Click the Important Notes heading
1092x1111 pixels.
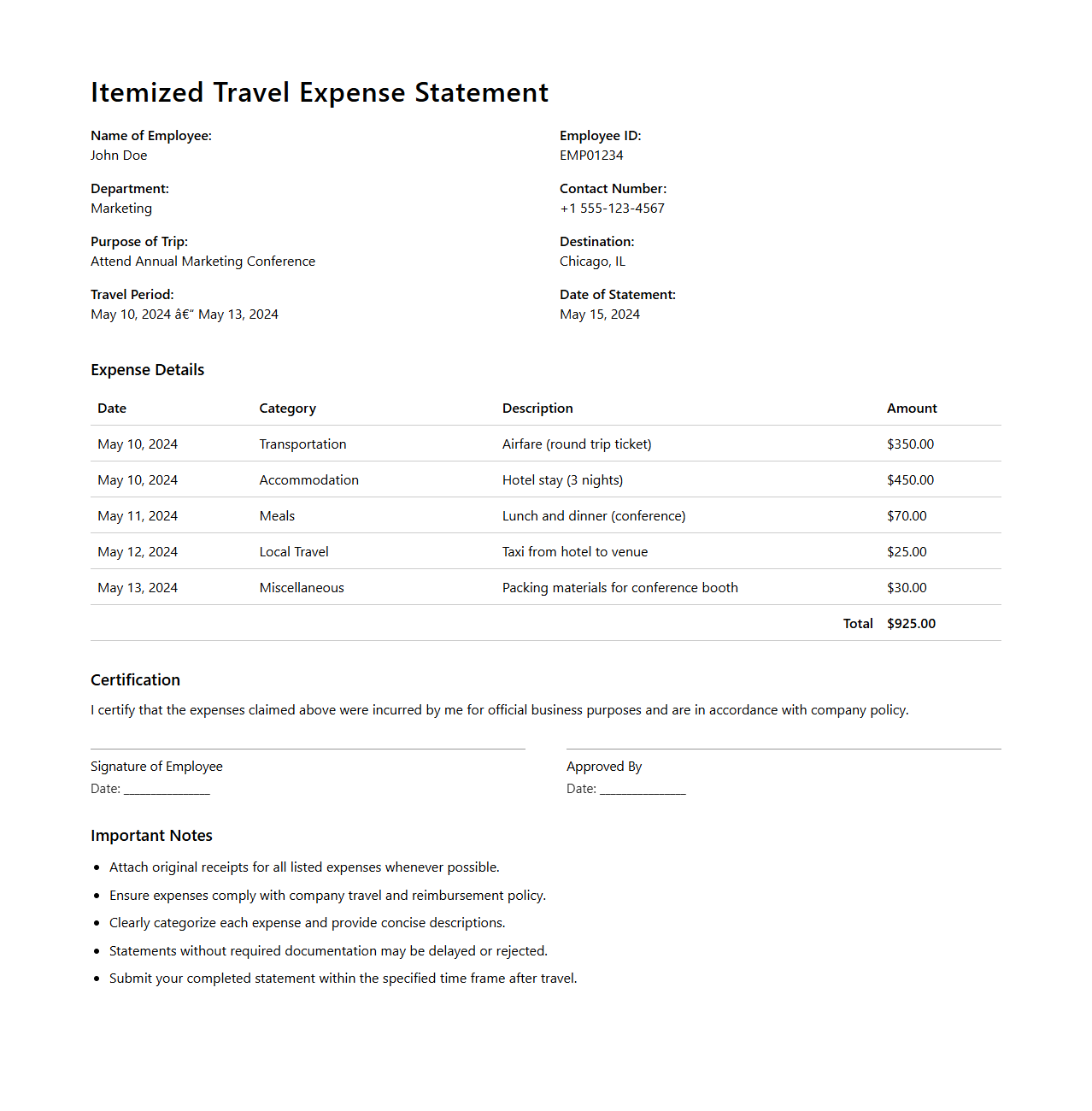tap(151, 836)
